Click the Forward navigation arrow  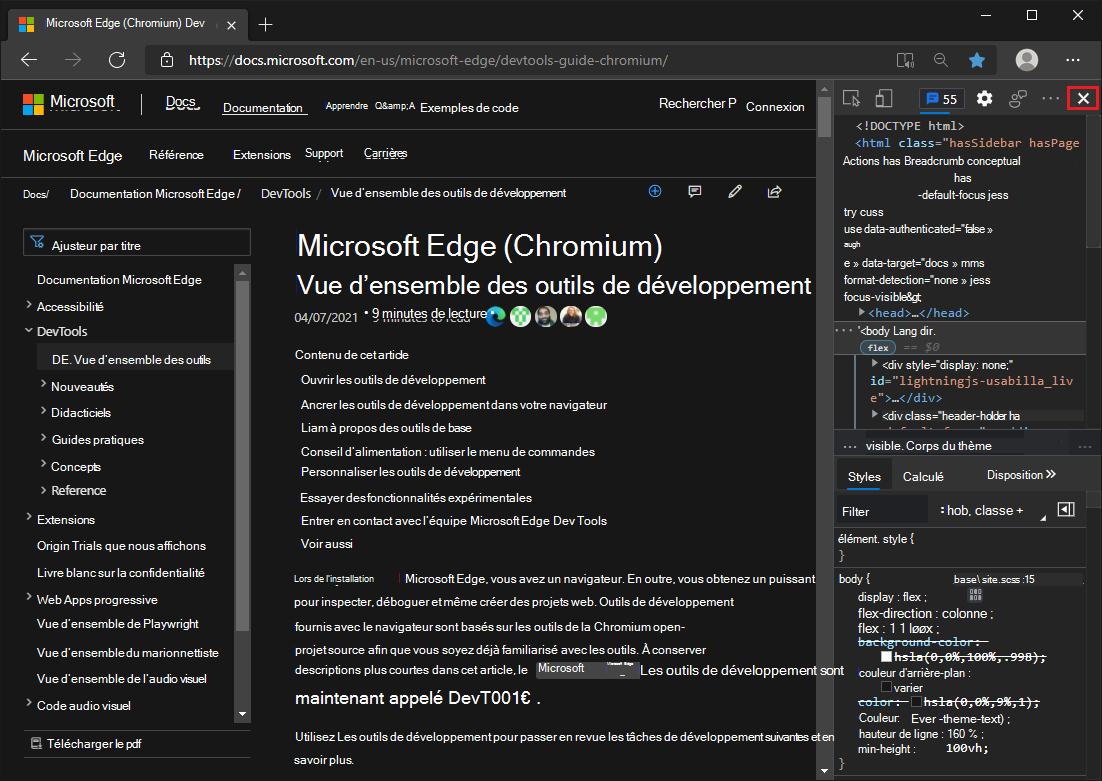[73, 60]
